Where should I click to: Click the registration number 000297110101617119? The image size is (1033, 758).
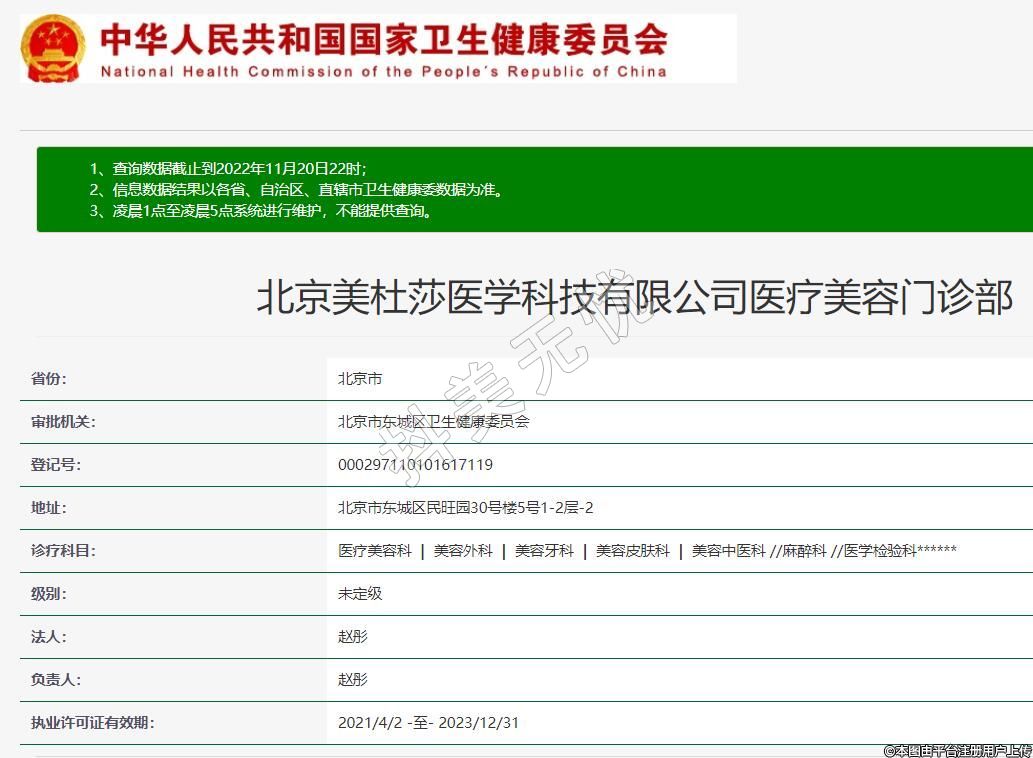415,465
